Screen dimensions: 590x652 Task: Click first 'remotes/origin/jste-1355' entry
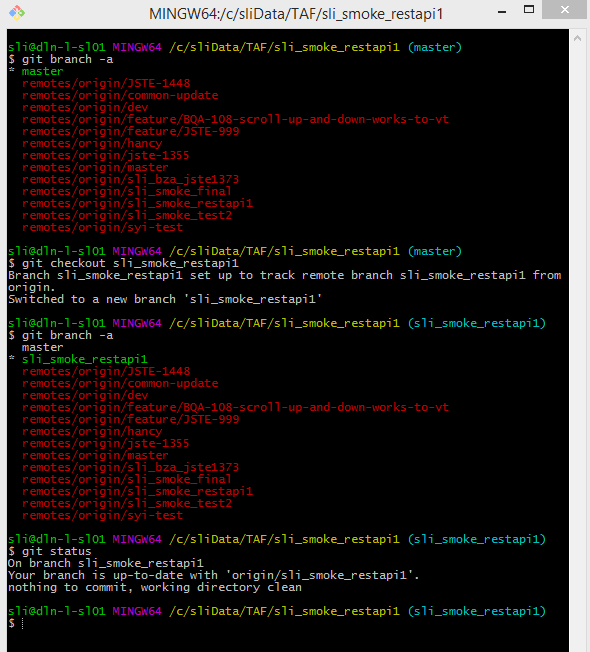[x=106, y=156]
